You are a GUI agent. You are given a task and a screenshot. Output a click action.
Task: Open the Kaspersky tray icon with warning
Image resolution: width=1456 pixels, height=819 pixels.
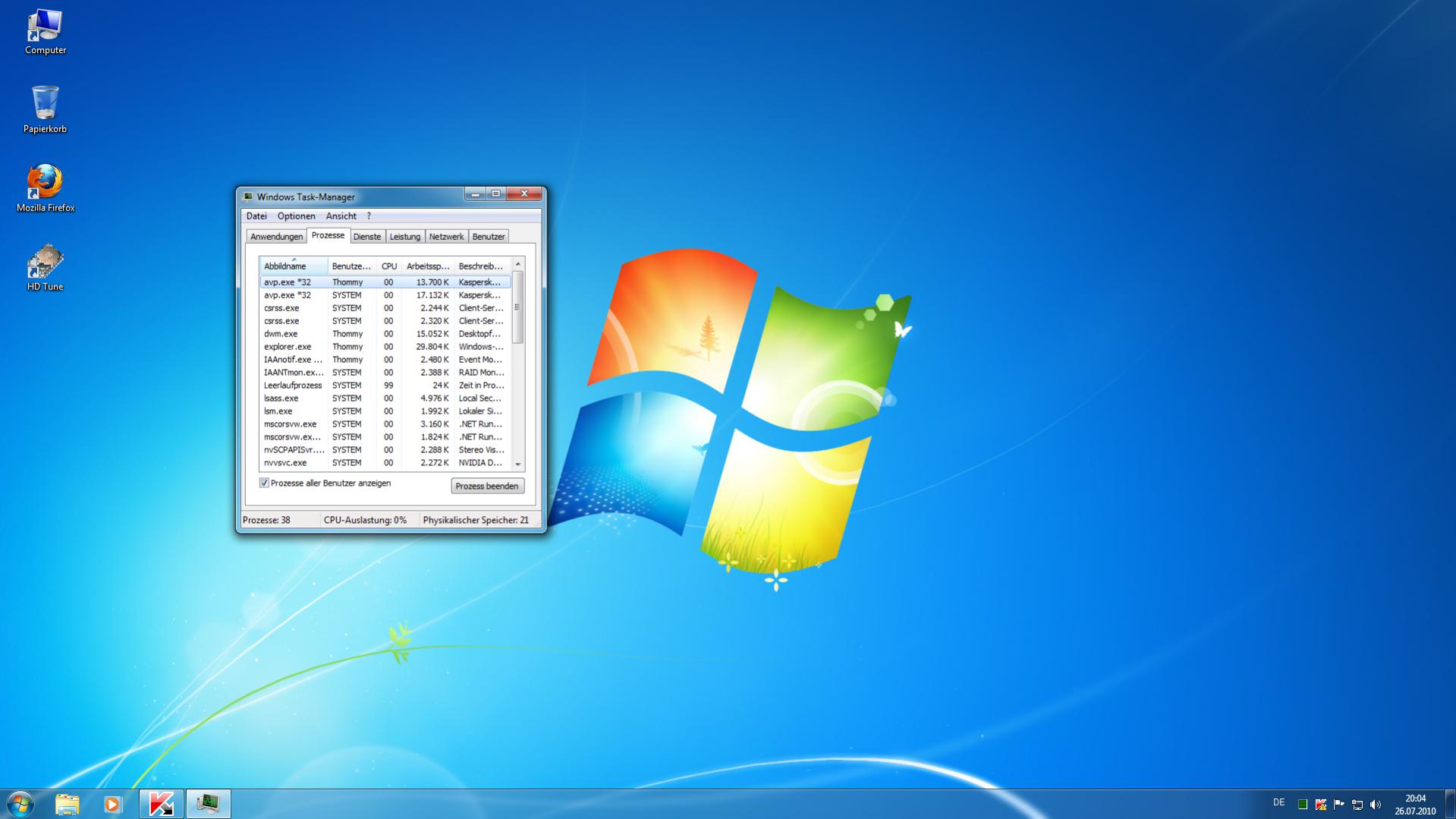click(x=1321, y=804)
